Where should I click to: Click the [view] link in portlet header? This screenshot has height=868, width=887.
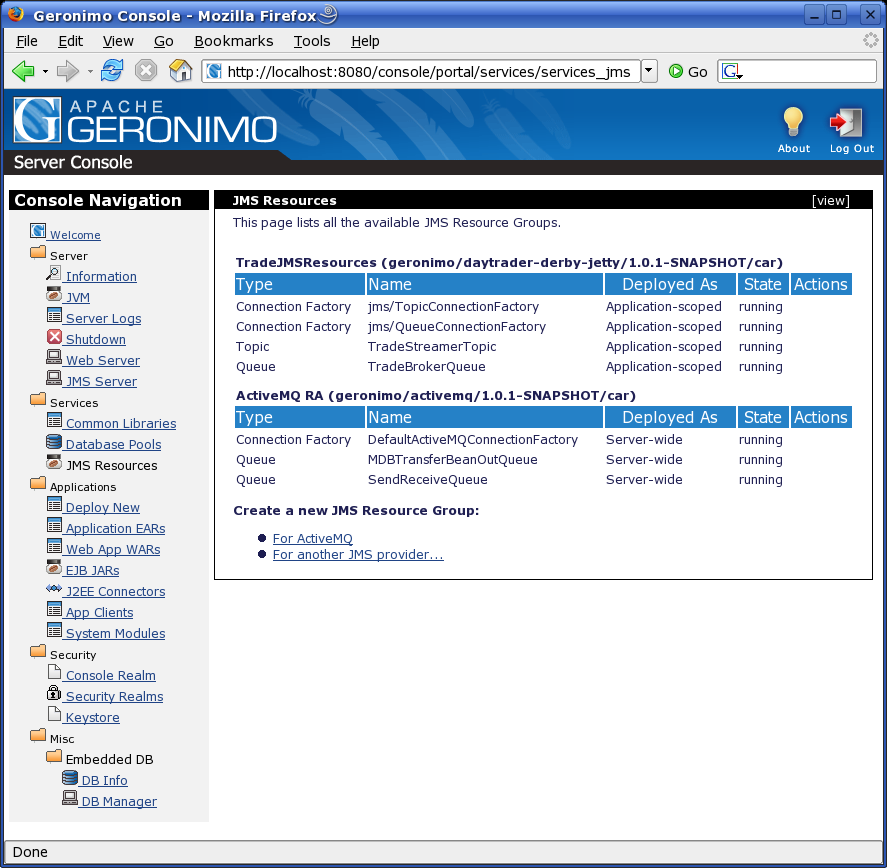pyautogui.click(x=830, y=200)
